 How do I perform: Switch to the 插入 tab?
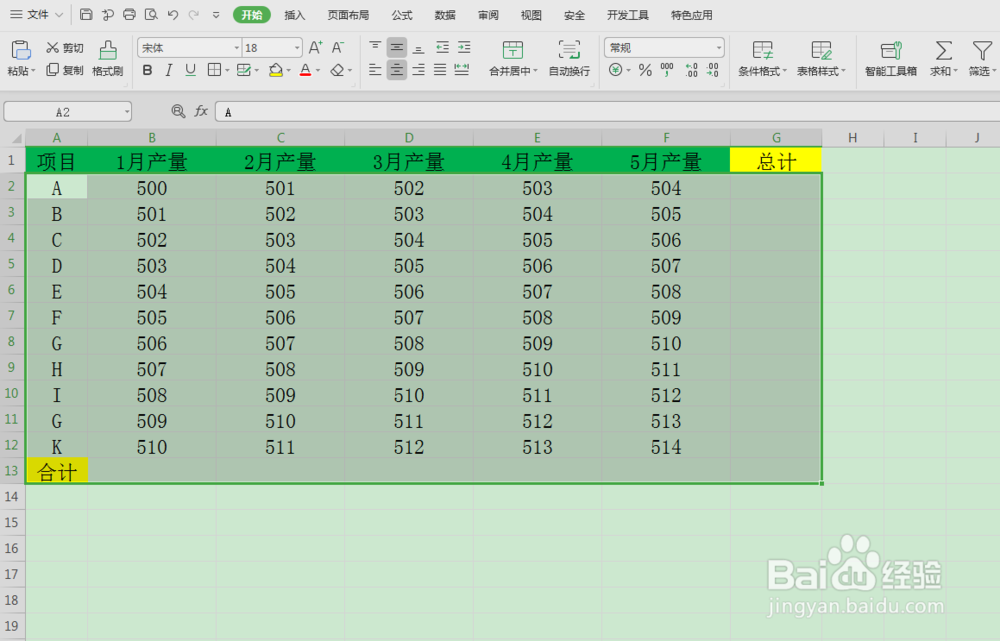(295, 15)
